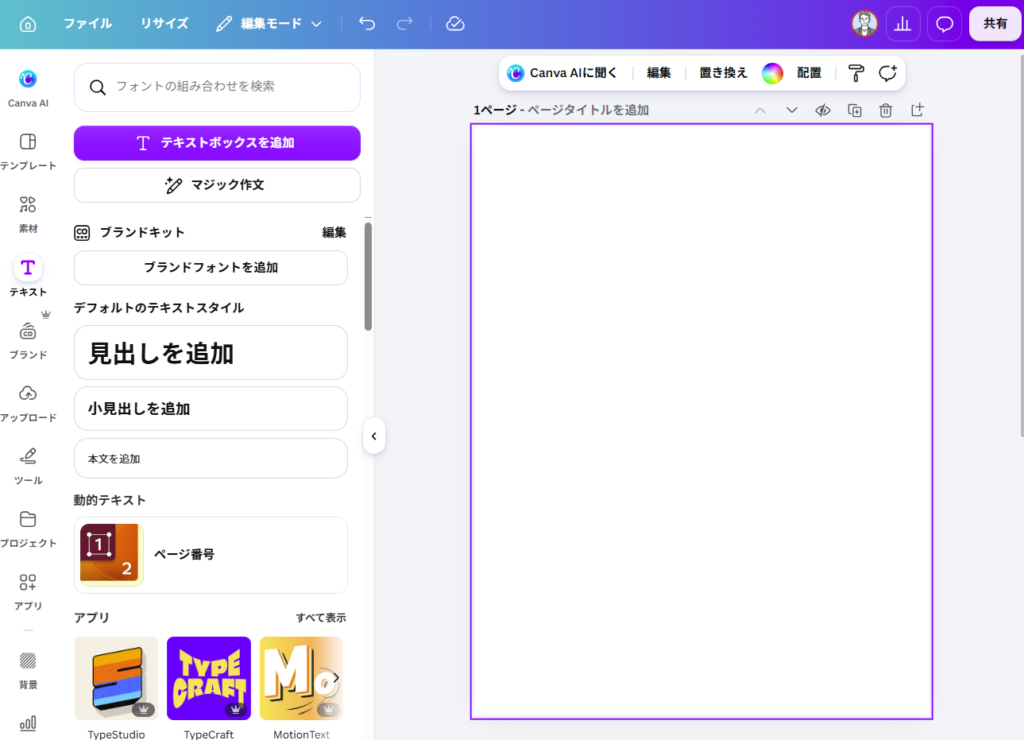Check the cloud save status icon

(x=455, y=24)
